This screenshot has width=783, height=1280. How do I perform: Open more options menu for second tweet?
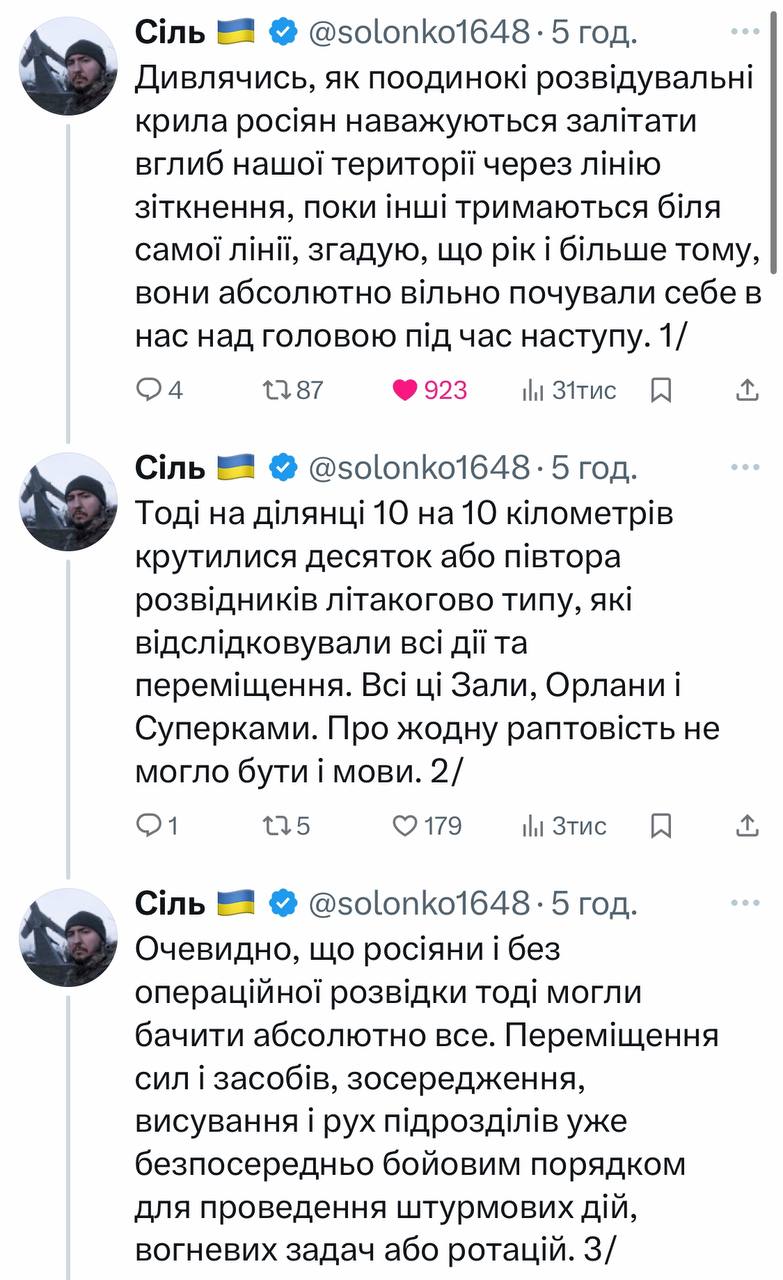[745, 467]
